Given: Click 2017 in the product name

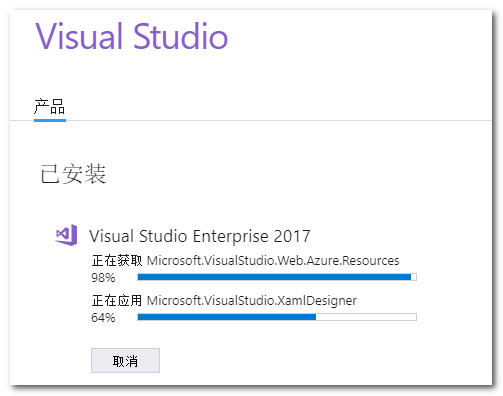Looking at the screenshot, I should [292, 236].
